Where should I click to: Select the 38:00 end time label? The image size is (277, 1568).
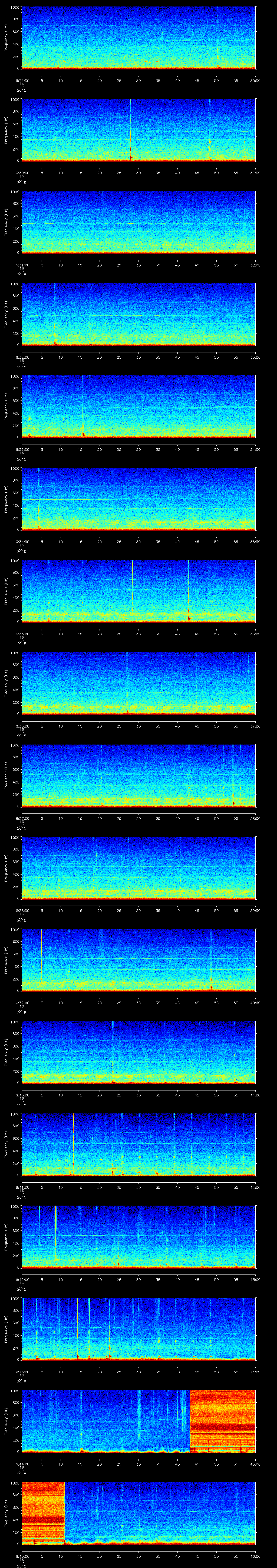256,818
